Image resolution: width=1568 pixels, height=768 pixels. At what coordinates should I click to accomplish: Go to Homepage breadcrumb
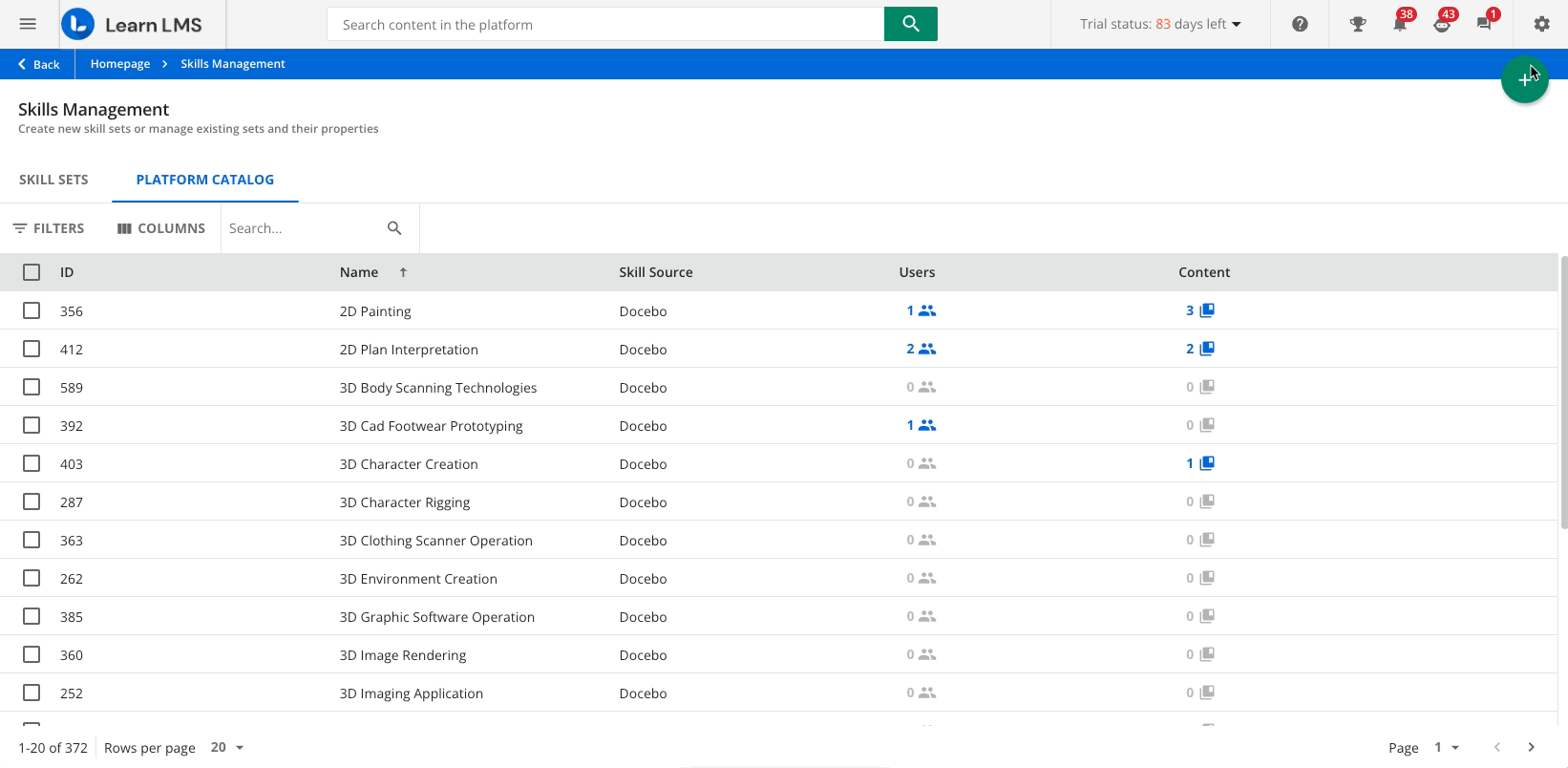120,64
